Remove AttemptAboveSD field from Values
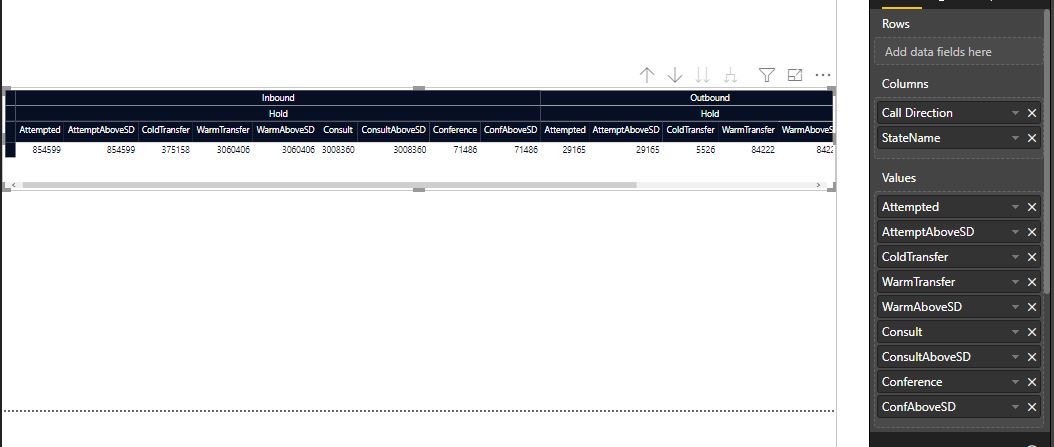Screen dimensions: 1054x447 tap(1032, 232)
